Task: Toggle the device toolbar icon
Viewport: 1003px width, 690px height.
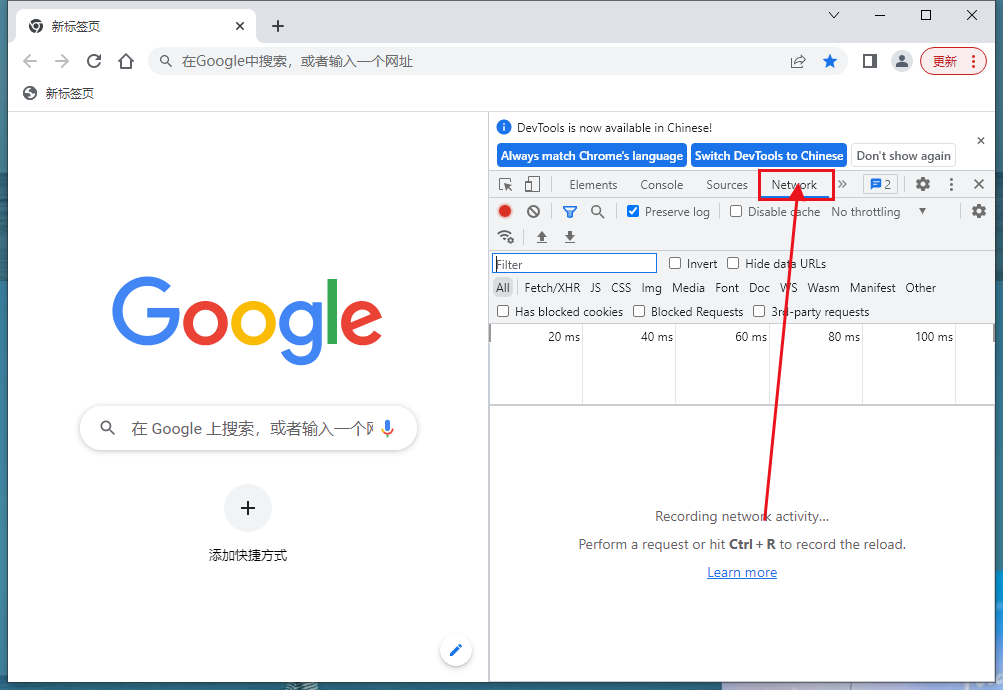Action: tap(532, 185)
